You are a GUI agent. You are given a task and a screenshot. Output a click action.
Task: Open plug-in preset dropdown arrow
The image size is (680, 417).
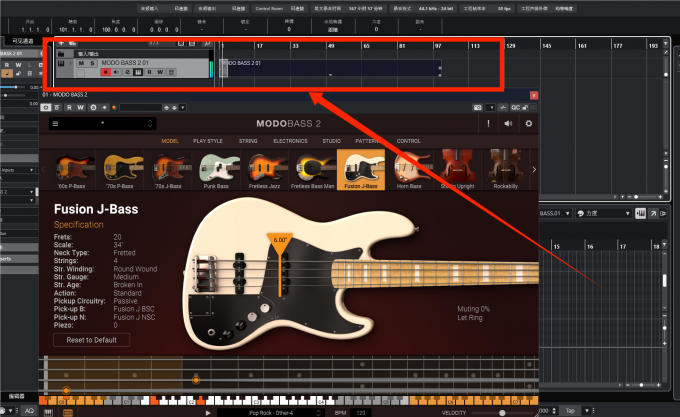pyautogui.click(x=183, y=108)
